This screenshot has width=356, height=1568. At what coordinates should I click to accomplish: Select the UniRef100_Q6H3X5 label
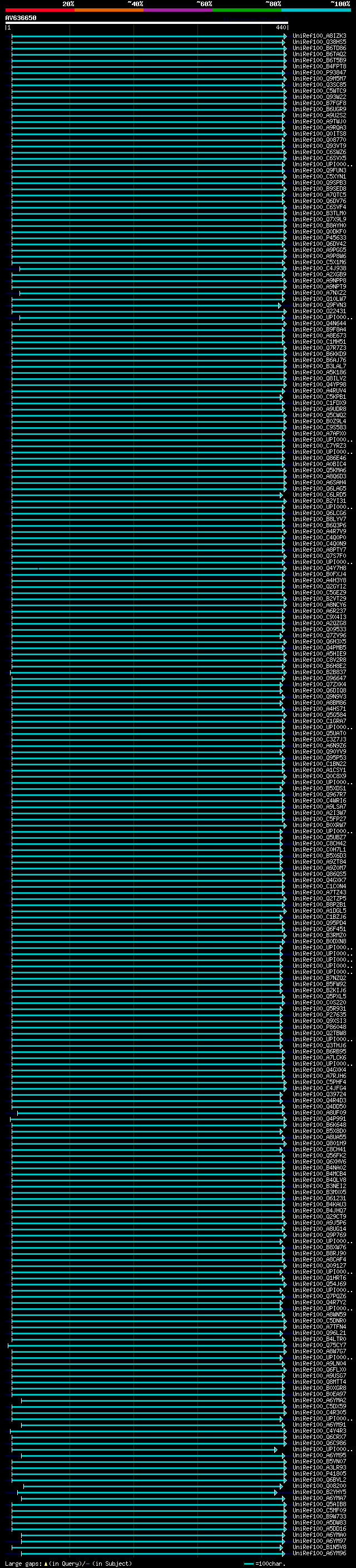(x=319, y=641)
